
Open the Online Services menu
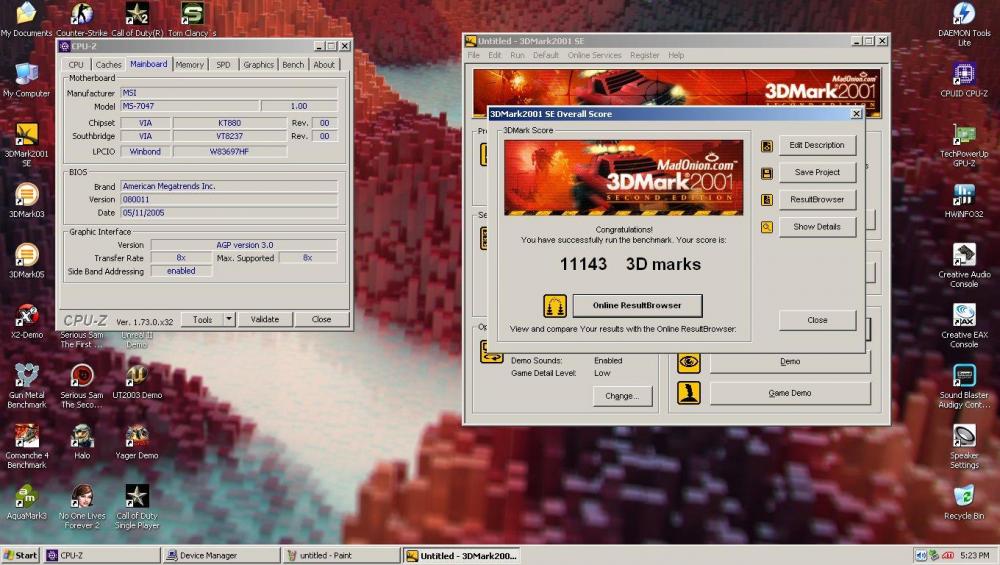(594, 56)
